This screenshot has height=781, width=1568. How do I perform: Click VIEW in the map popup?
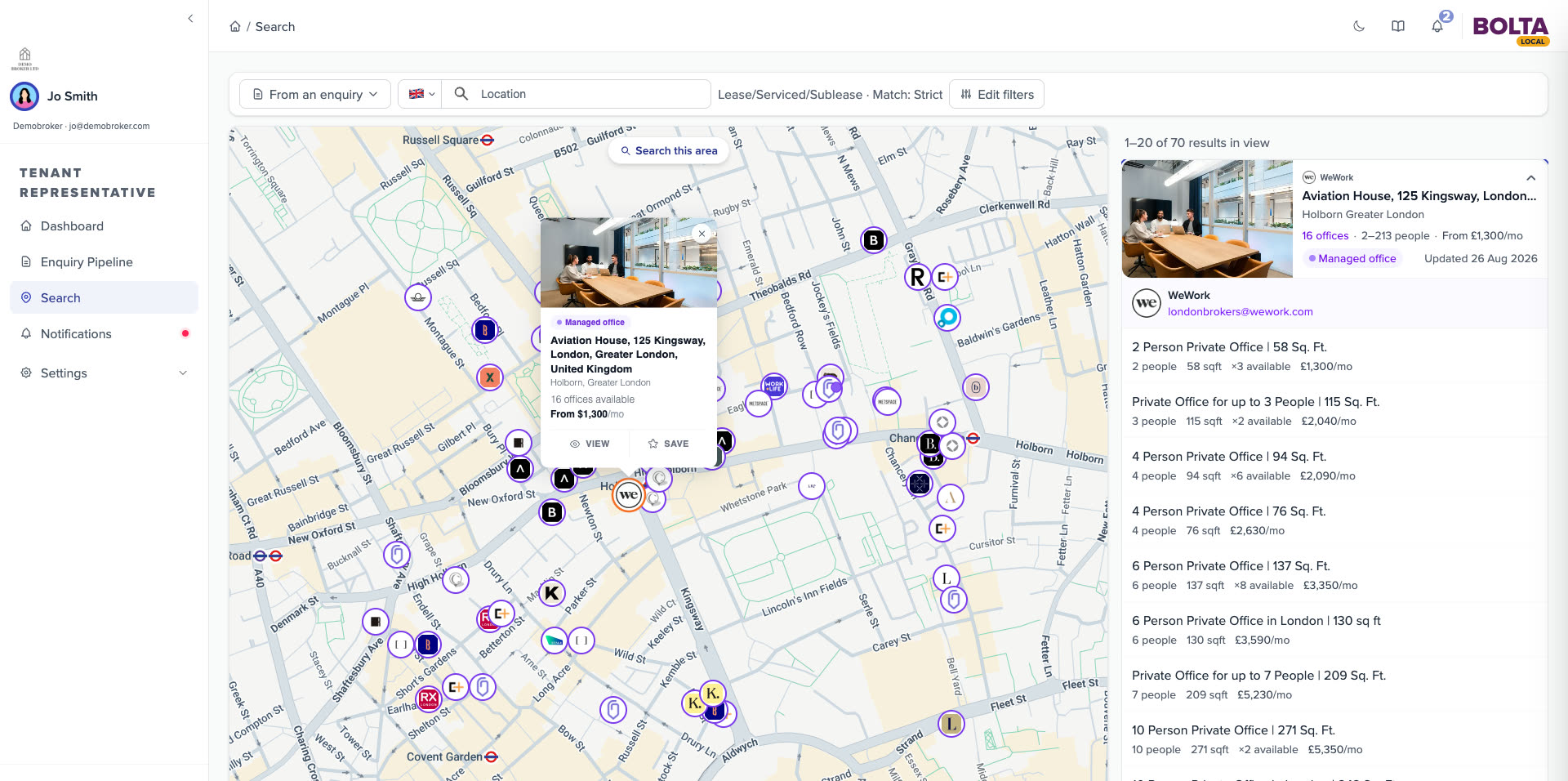590,444
